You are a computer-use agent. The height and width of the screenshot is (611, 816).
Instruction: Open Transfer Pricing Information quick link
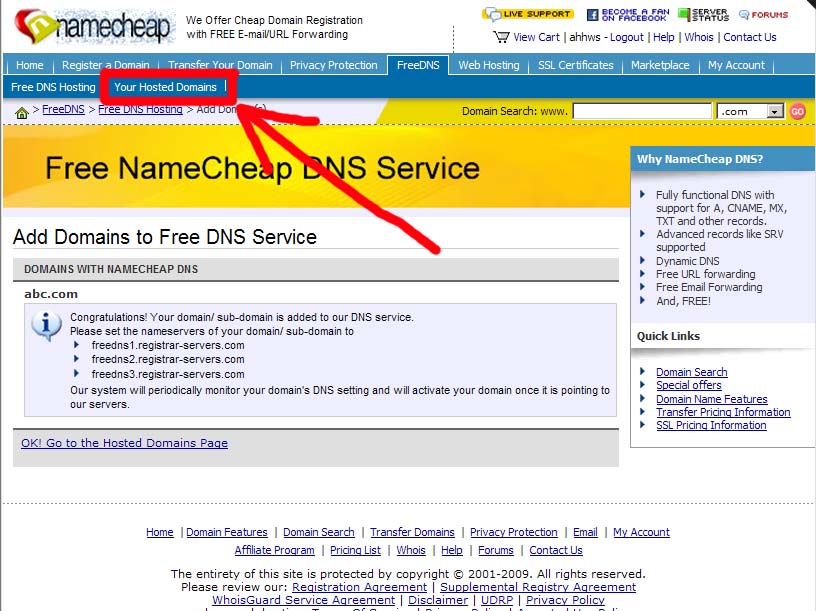pos(723,412)
